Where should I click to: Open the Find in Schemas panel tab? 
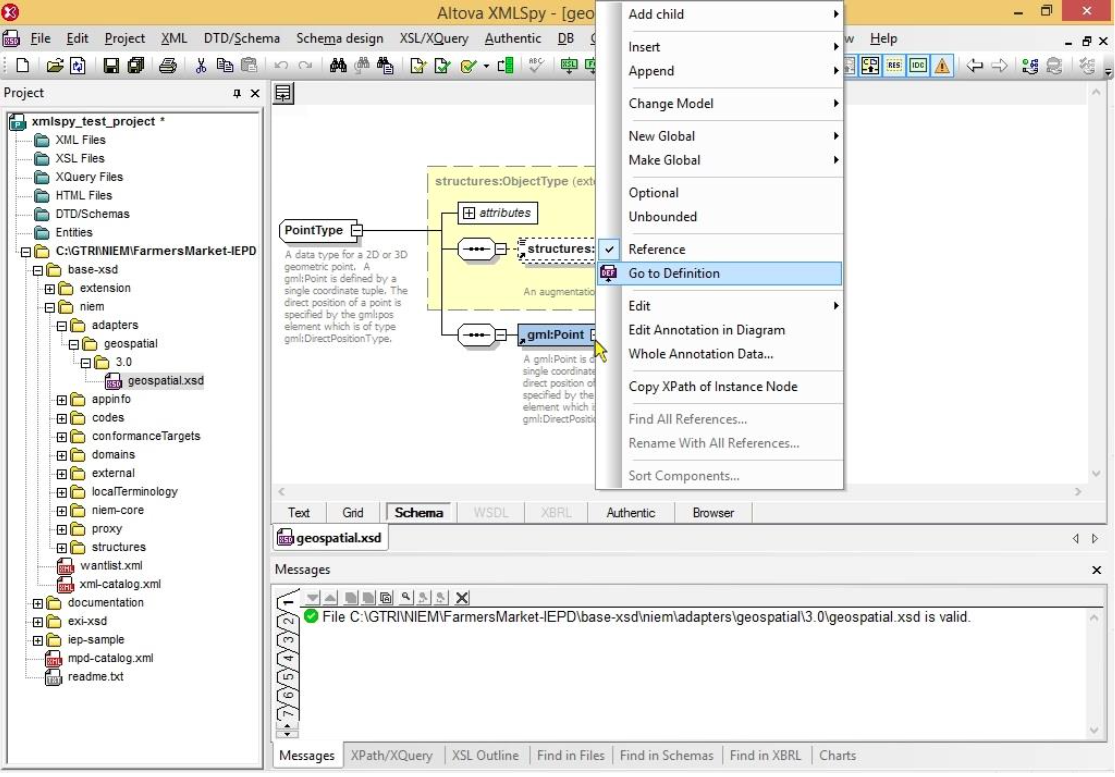click(666, 756)
